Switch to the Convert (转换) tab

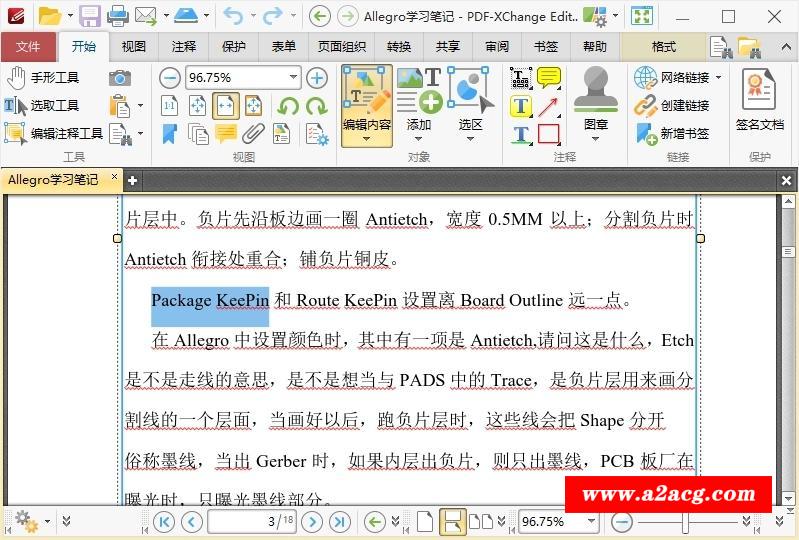398,46
